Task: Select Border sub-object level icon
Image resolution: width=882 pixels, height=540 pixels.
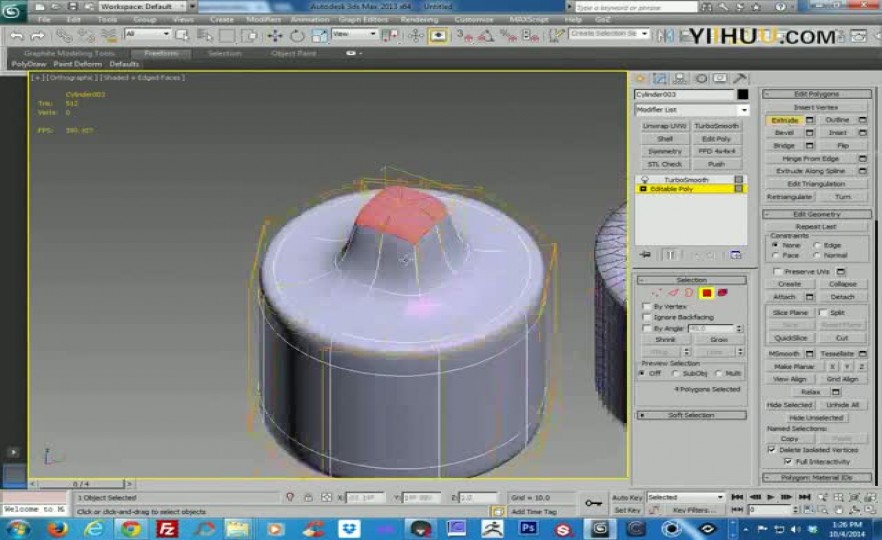Action: pyautogui.click(x=689, y=292)
